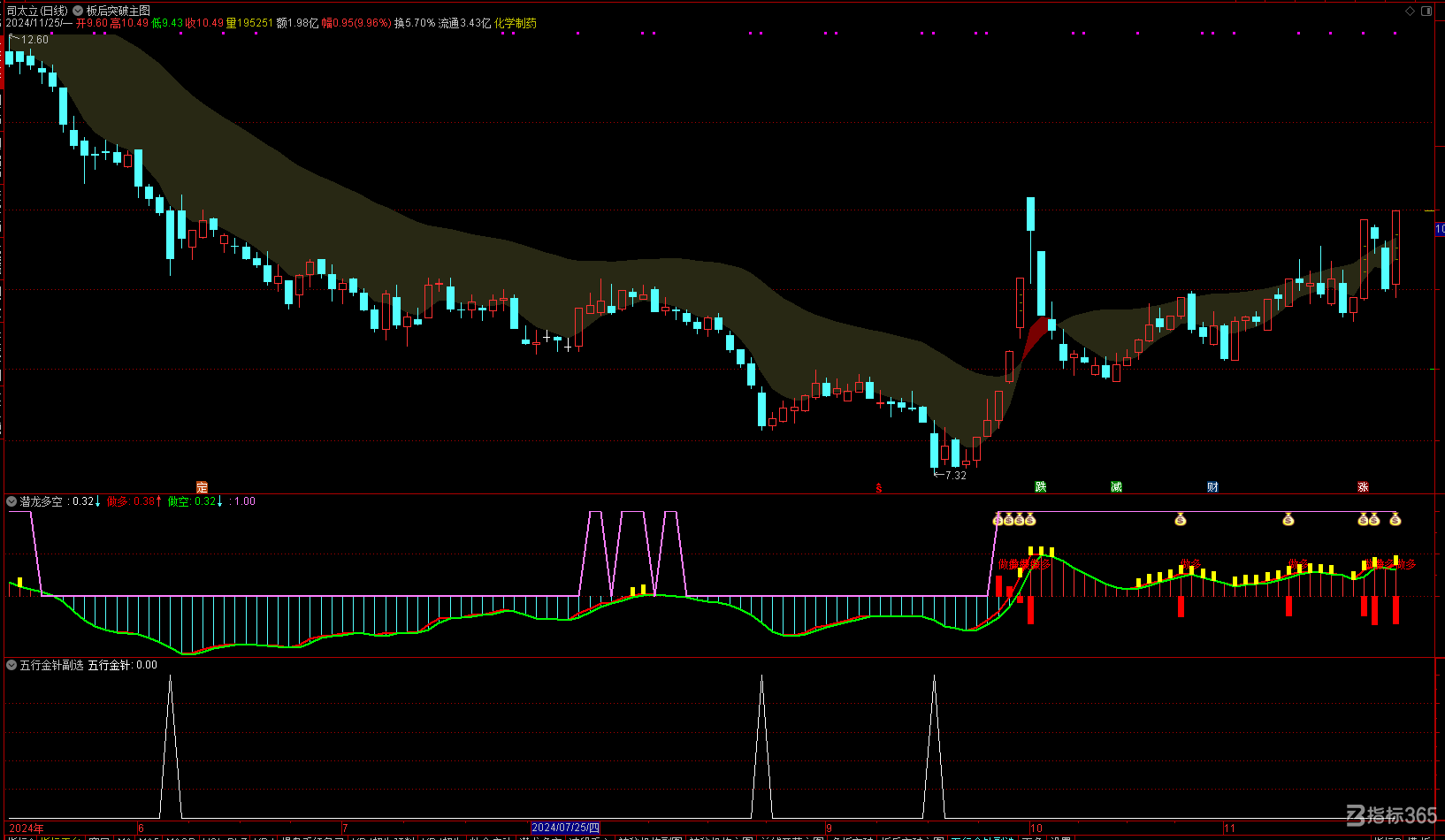Click the red 涨 info marker

point(1363,487)
